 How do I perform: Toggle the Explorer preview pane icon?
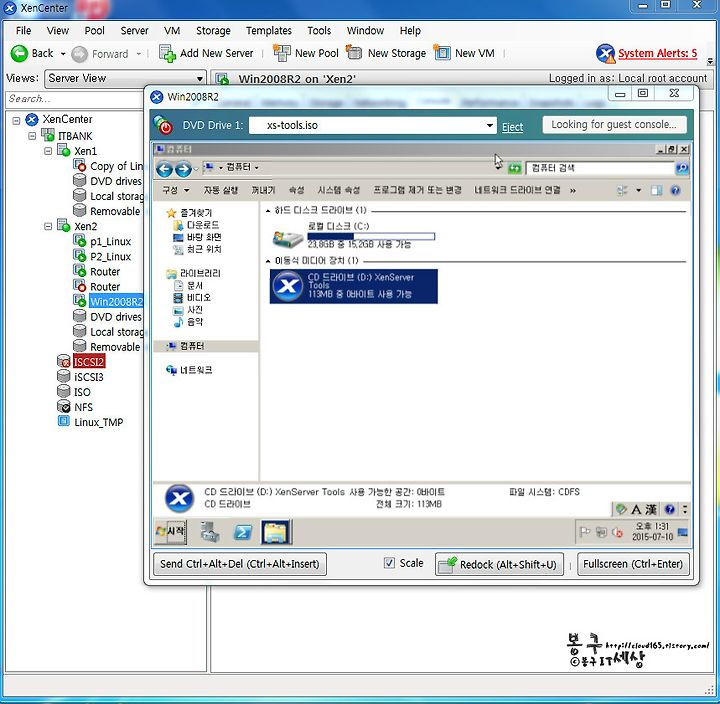click(657, 190)
